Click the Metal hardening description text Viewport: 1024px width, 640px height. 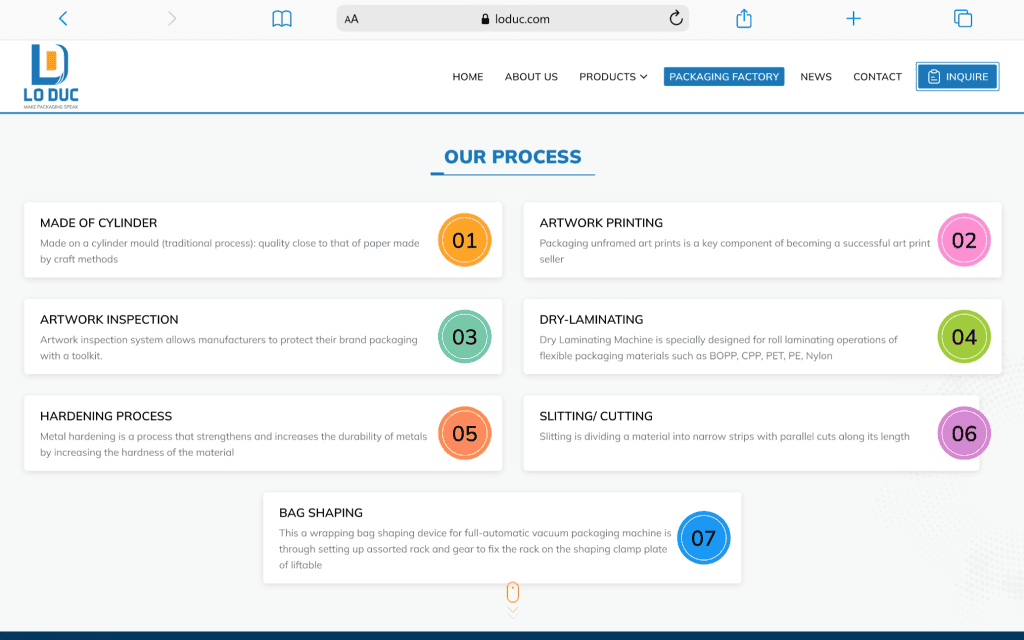[x=233, y=444]
